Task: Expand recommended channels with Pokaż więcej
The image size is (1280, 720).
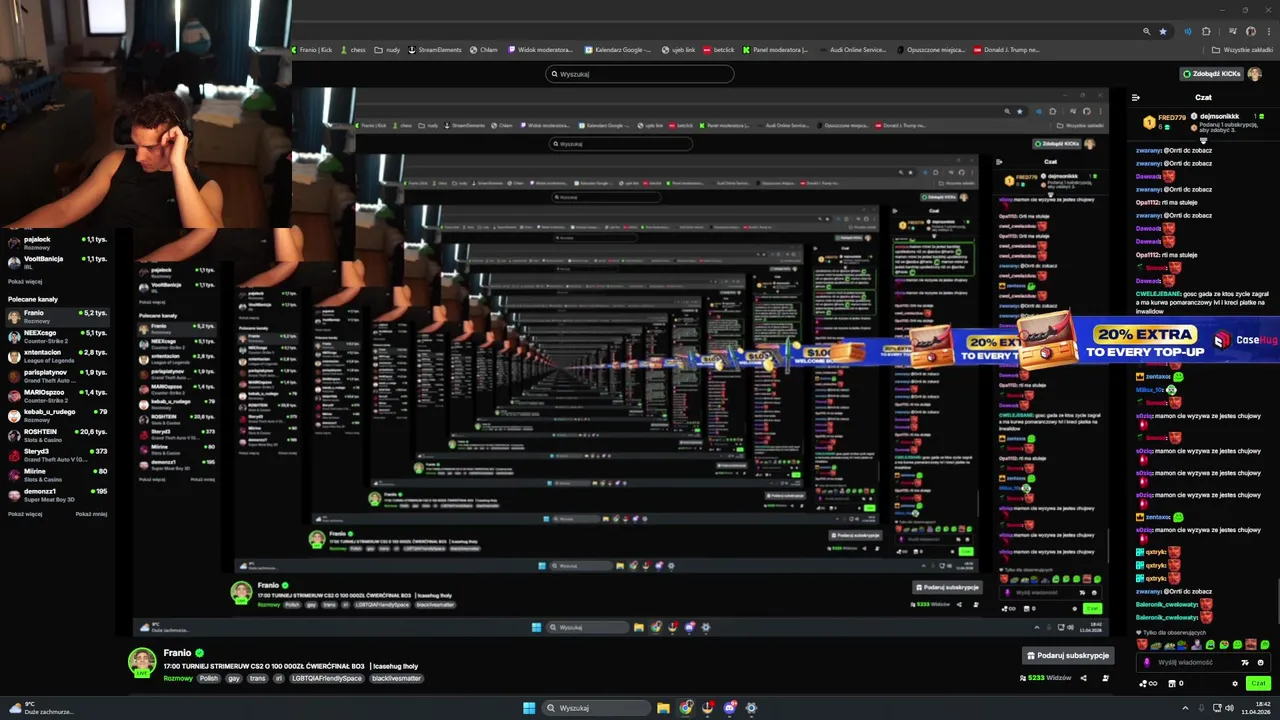Action: coord(25,514)
